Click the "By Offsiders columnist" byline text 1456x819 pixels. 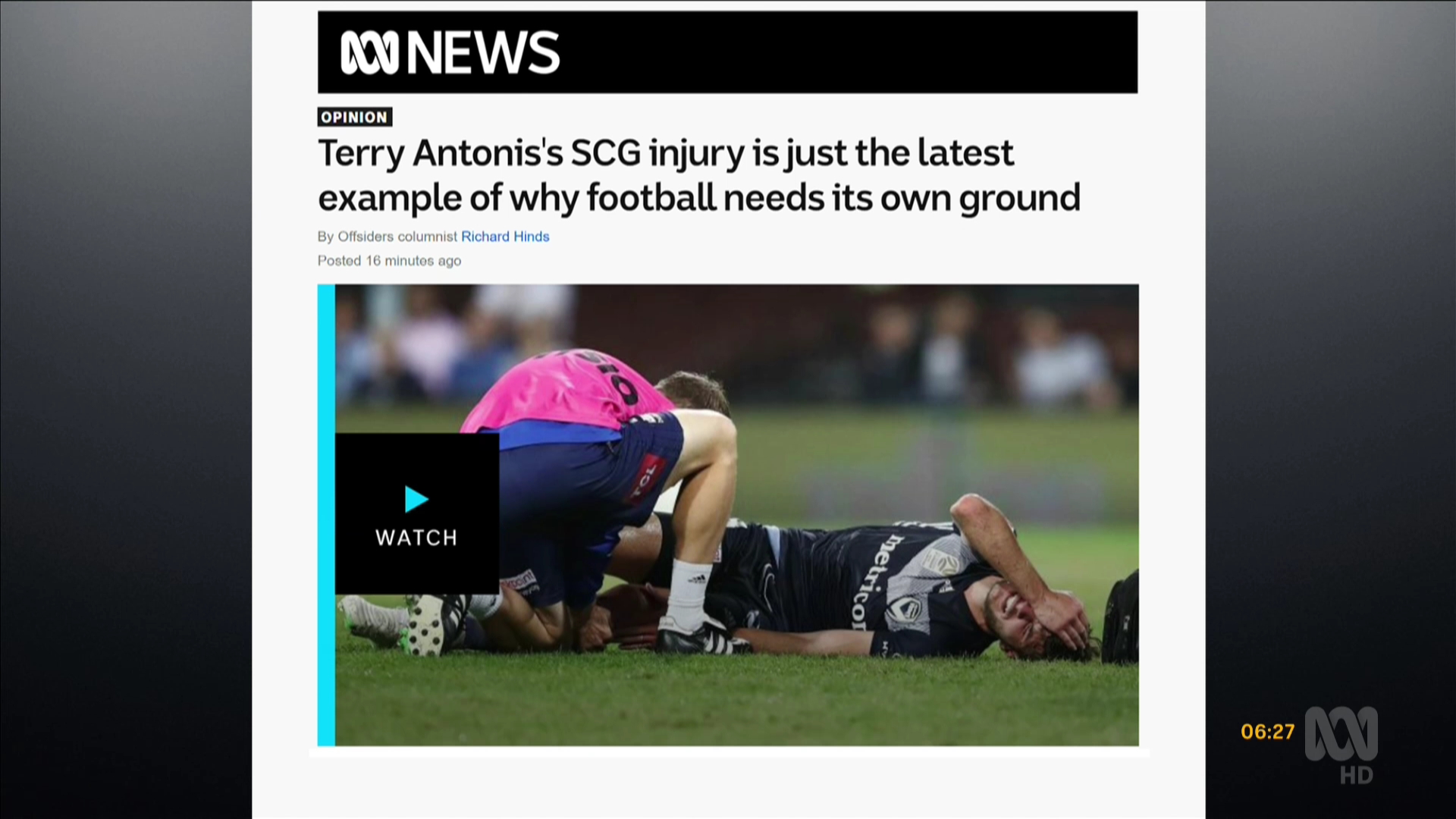388,237
